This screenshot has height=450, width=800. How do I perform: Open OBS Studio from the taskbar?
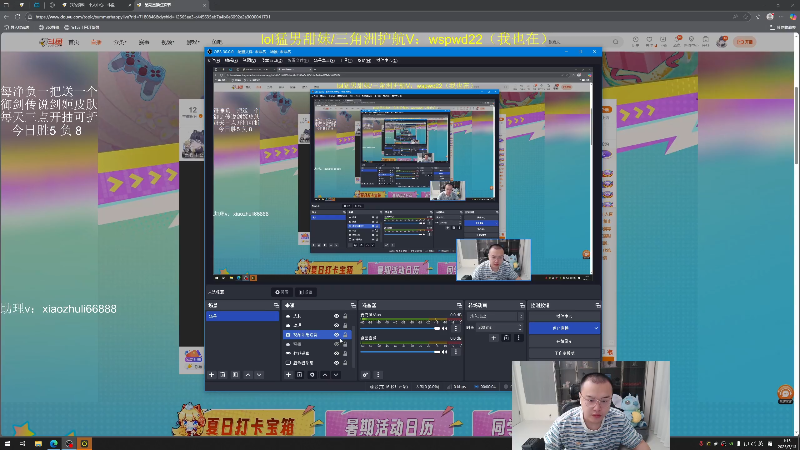point(69,444)
